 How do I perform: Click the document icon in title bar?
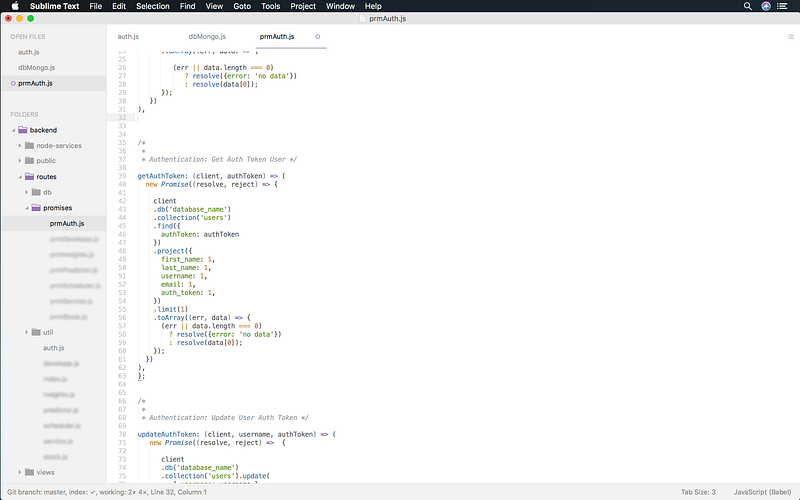(363, 18)
